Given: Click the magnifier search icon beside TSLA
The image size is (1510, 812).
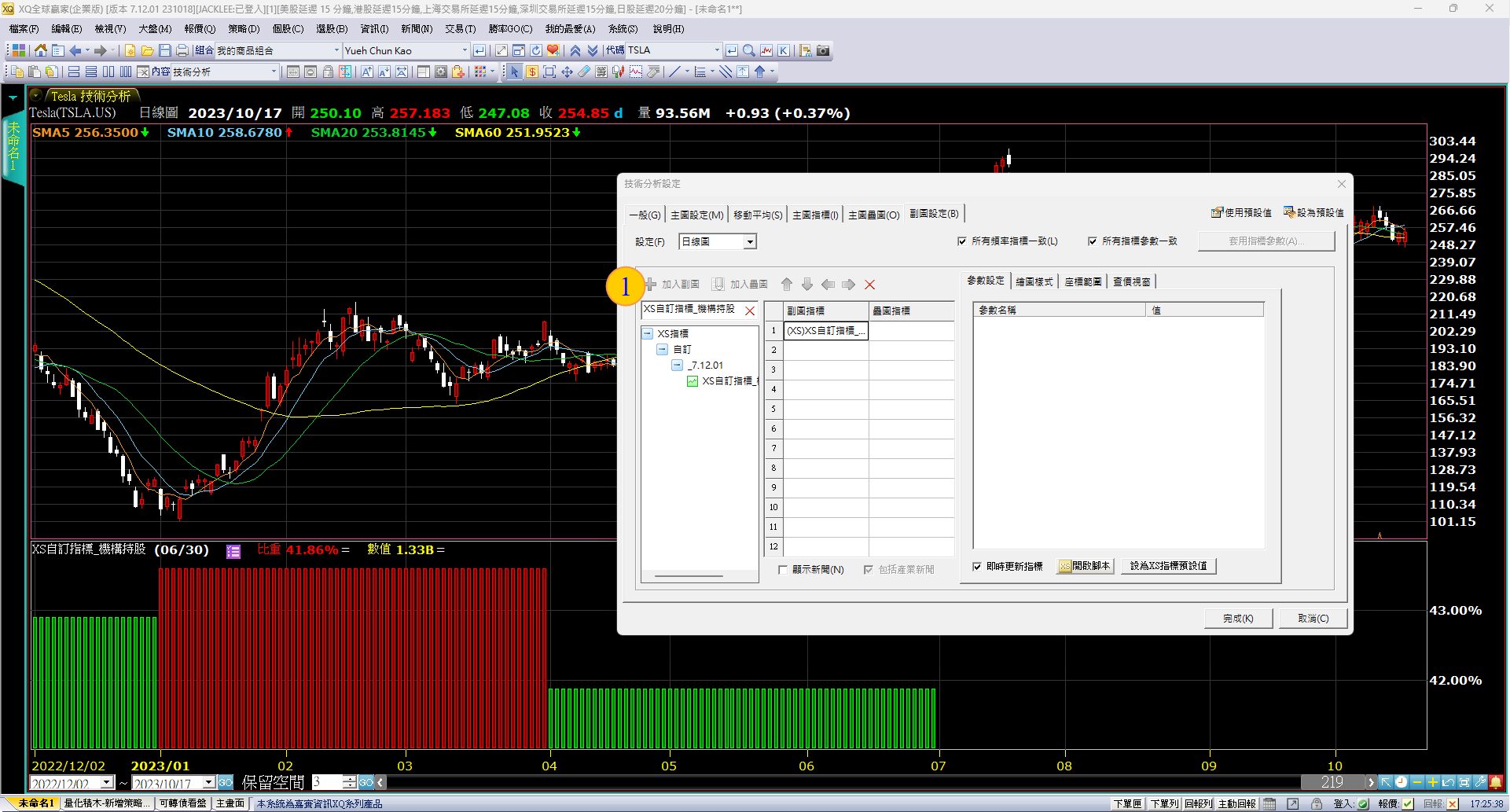Looking at the screenshot, I should click(749, 50).
